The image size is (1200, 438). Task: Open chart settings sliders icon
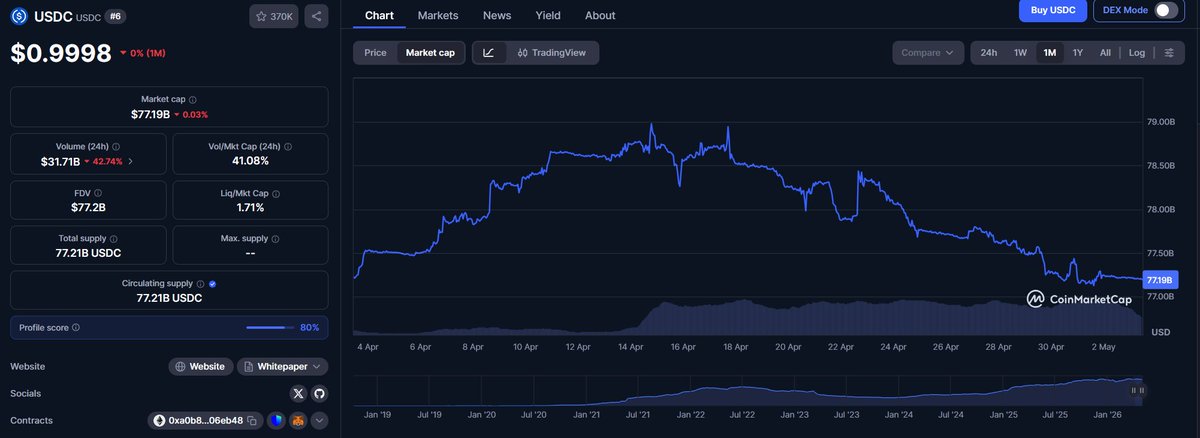pyautogui.click(x=1168, y=53)
